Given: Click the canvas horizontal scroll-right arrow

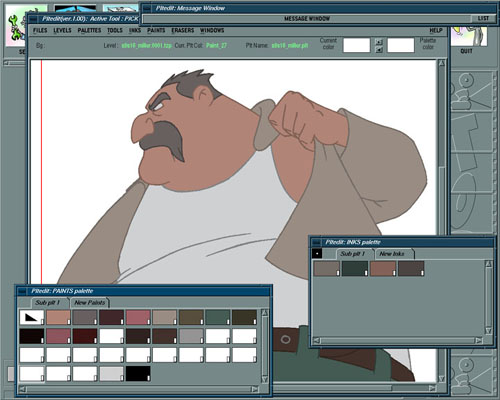Looking at the screenshot, I should [x=432, y=388].
